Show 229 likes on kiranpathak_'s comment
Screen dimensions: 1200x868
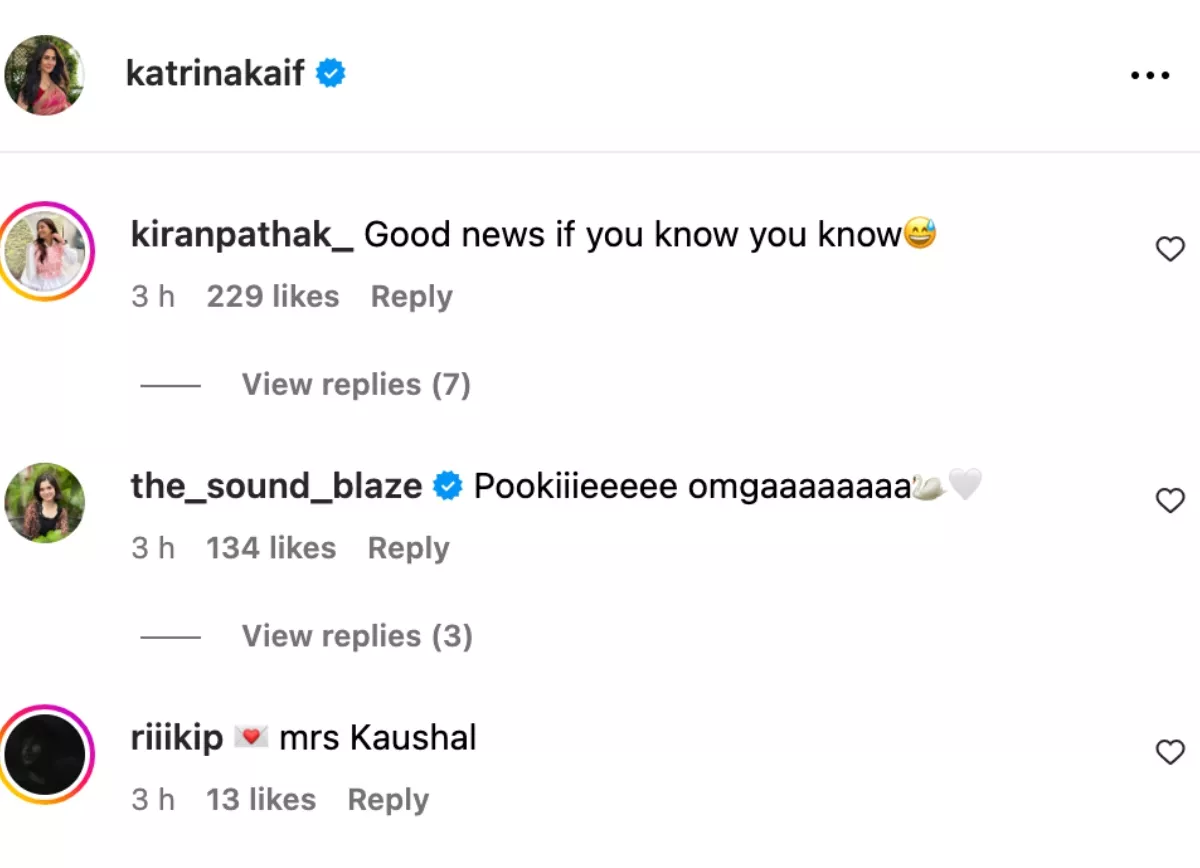coord(272,297)
